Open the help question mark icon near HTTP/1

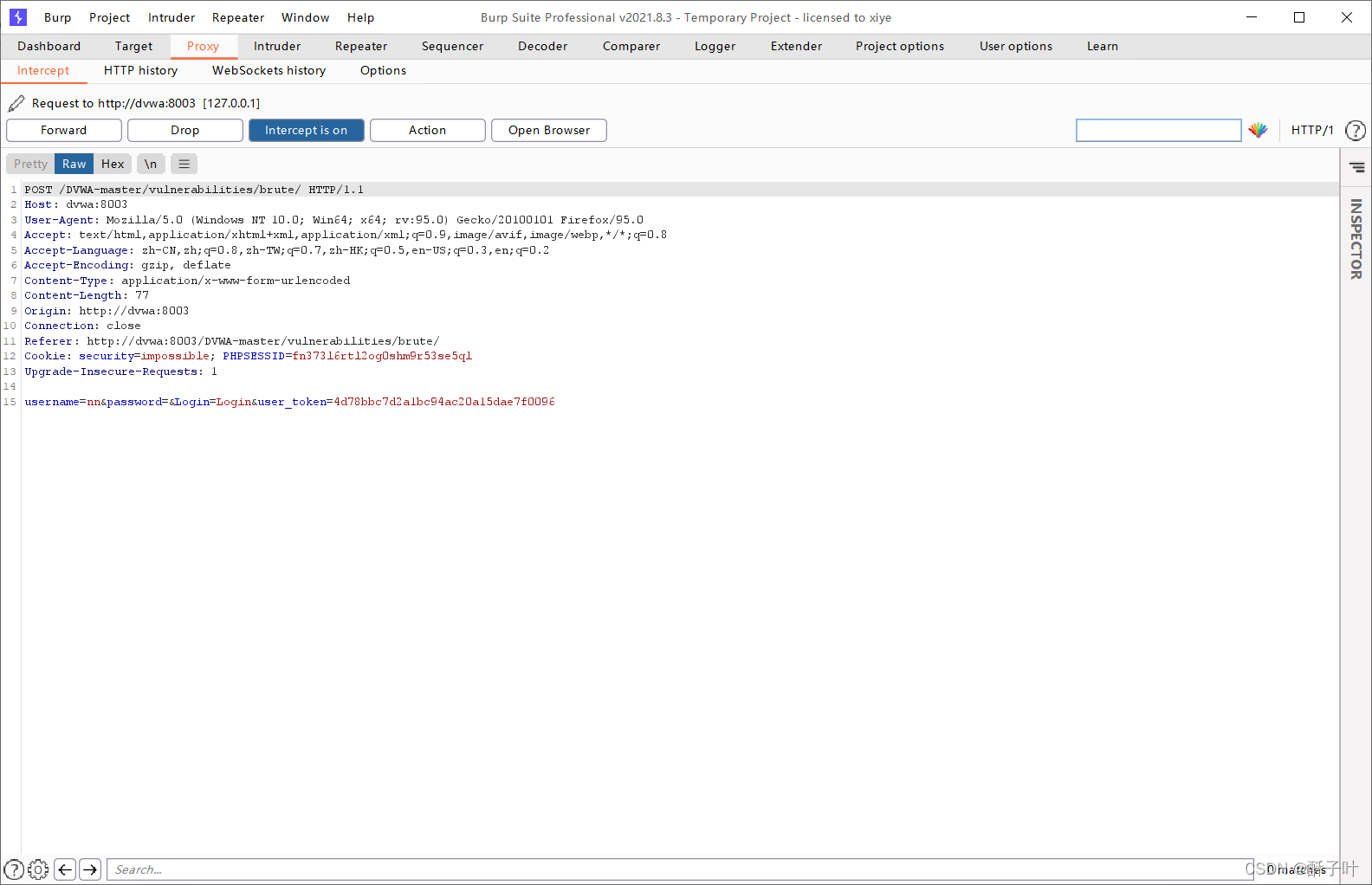tap(1356, 130)
